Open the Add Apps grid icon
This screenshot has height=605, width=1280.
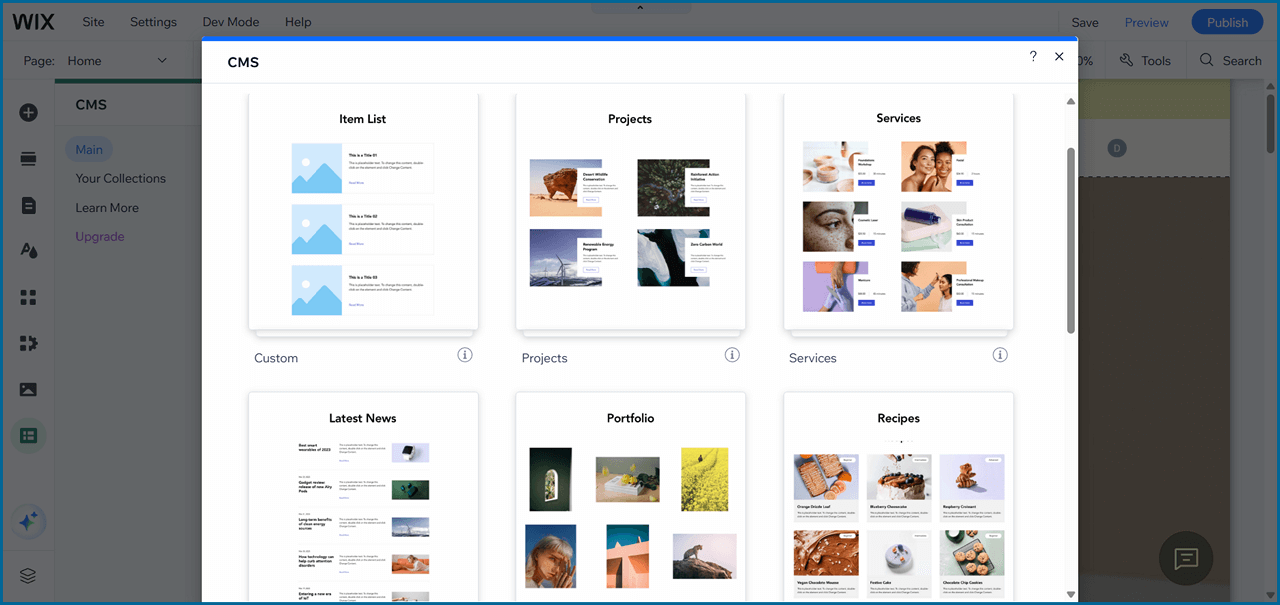click(28, 297)
